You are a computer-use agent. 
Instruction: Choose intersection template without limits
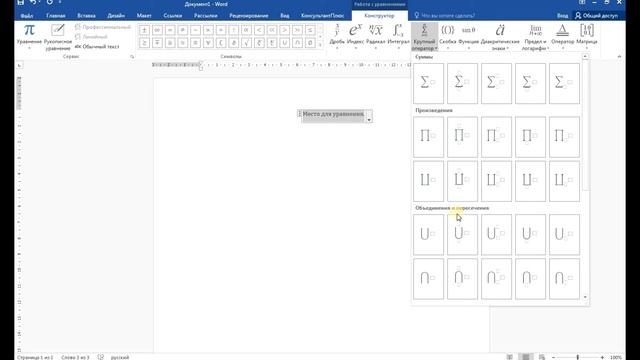(428, 279)
